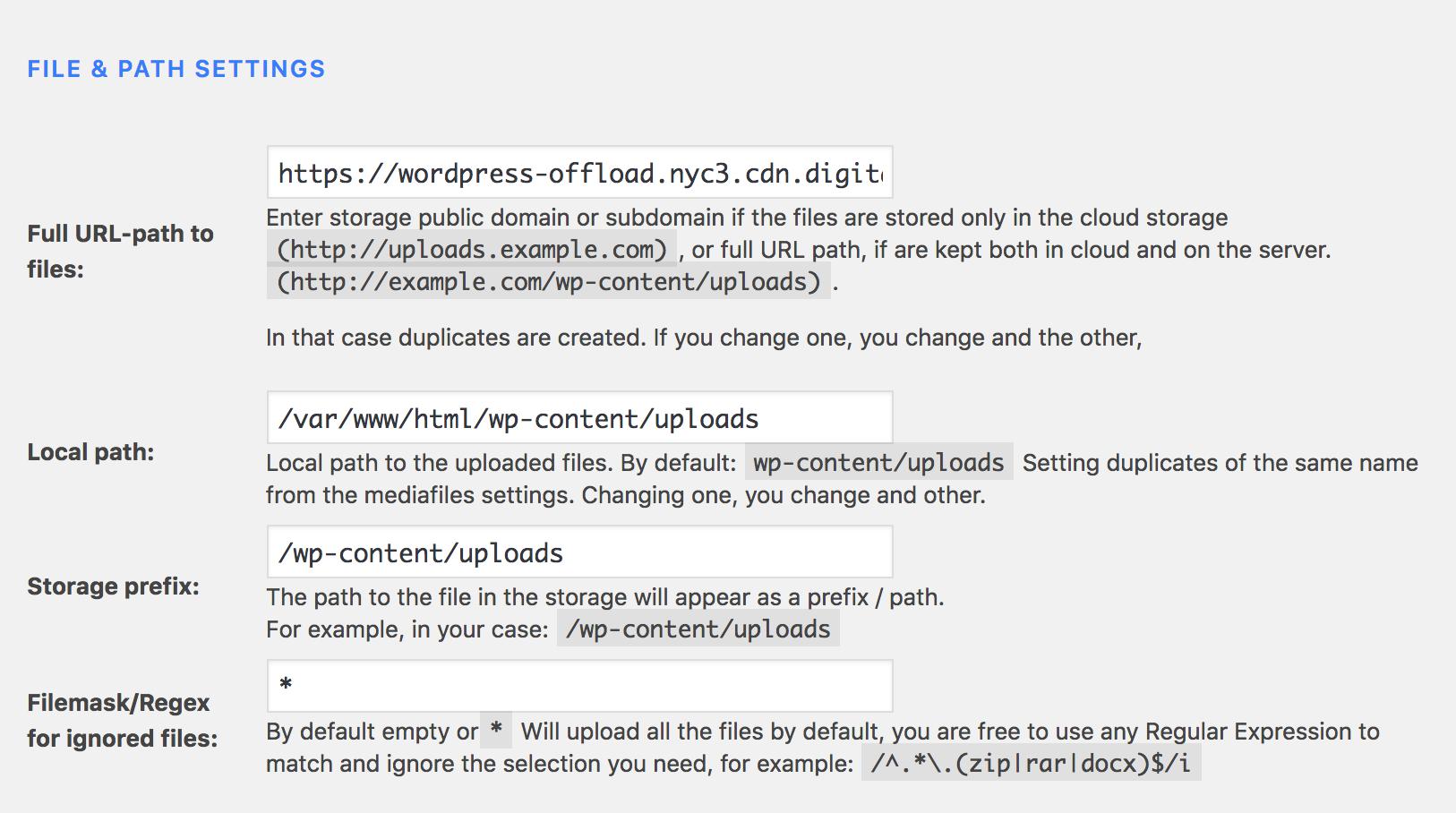Click the FILE & PATH SETTINGS heading
Screen dimensions: 1456x813
176,69
